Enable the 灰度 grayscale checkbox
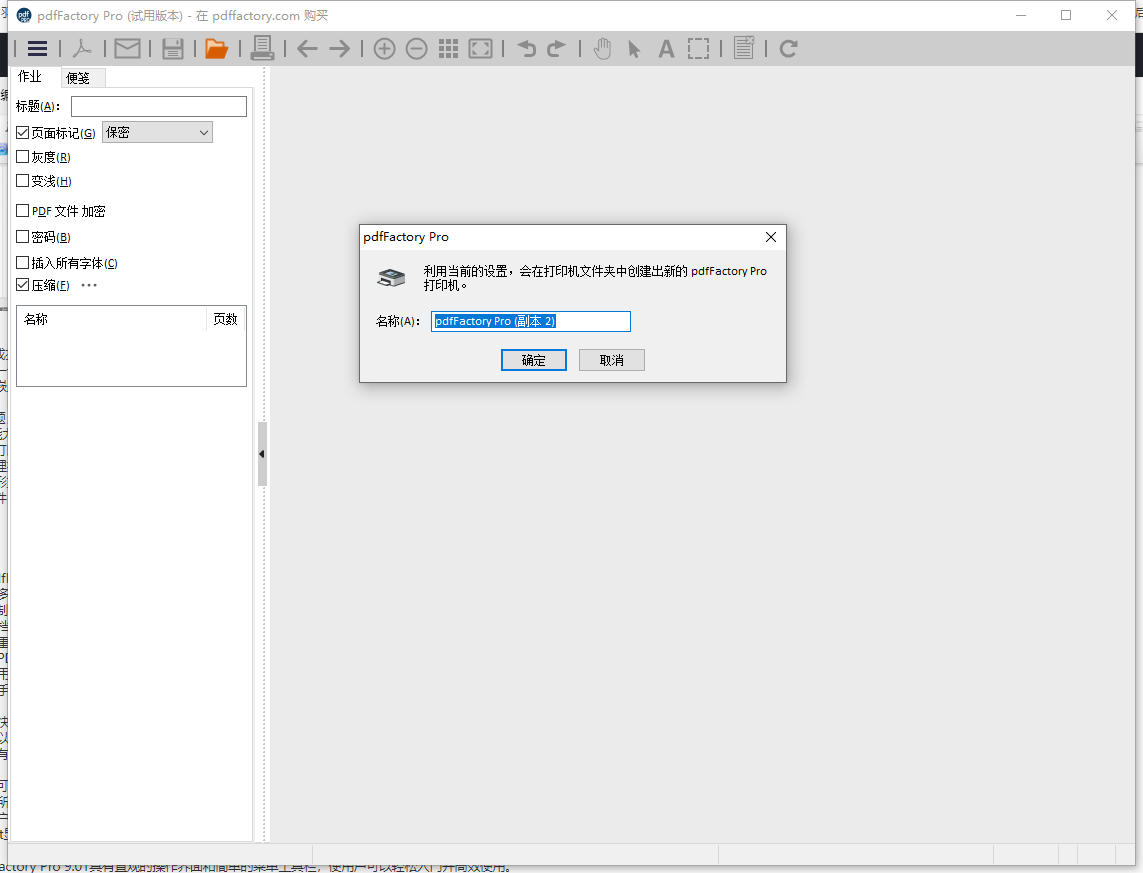The width and height of the screenshot is (1143, 873). pos(23,157)
